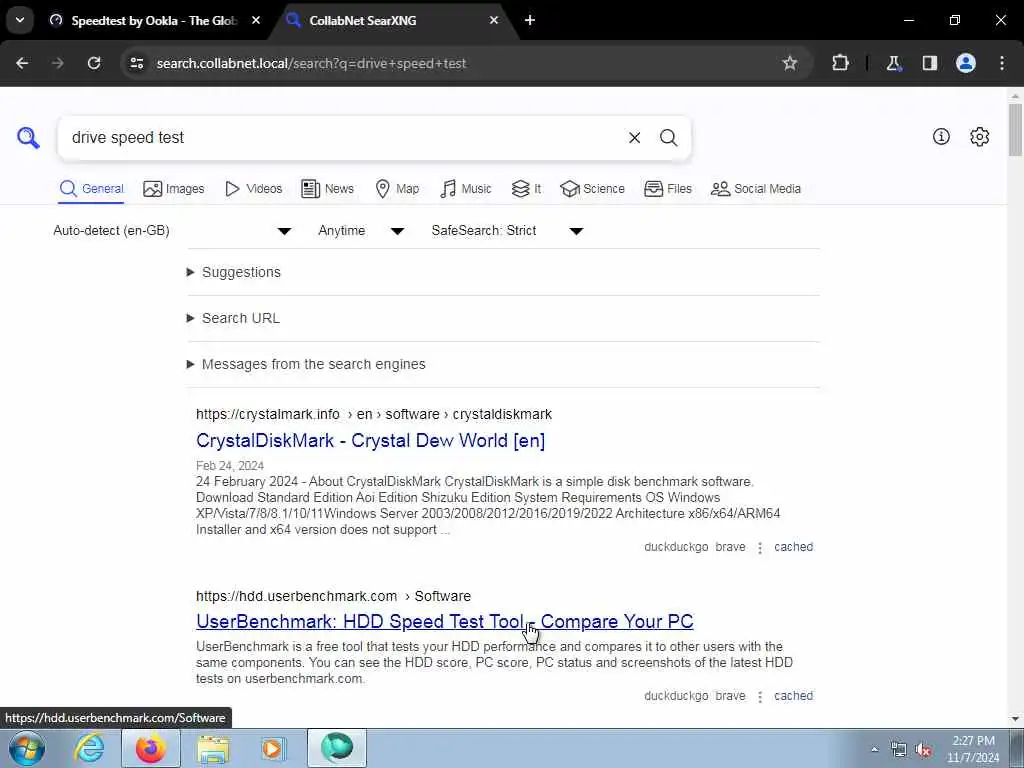Switch to Videos category
The image size is (1024, 768).
click(x=253, y=189)
